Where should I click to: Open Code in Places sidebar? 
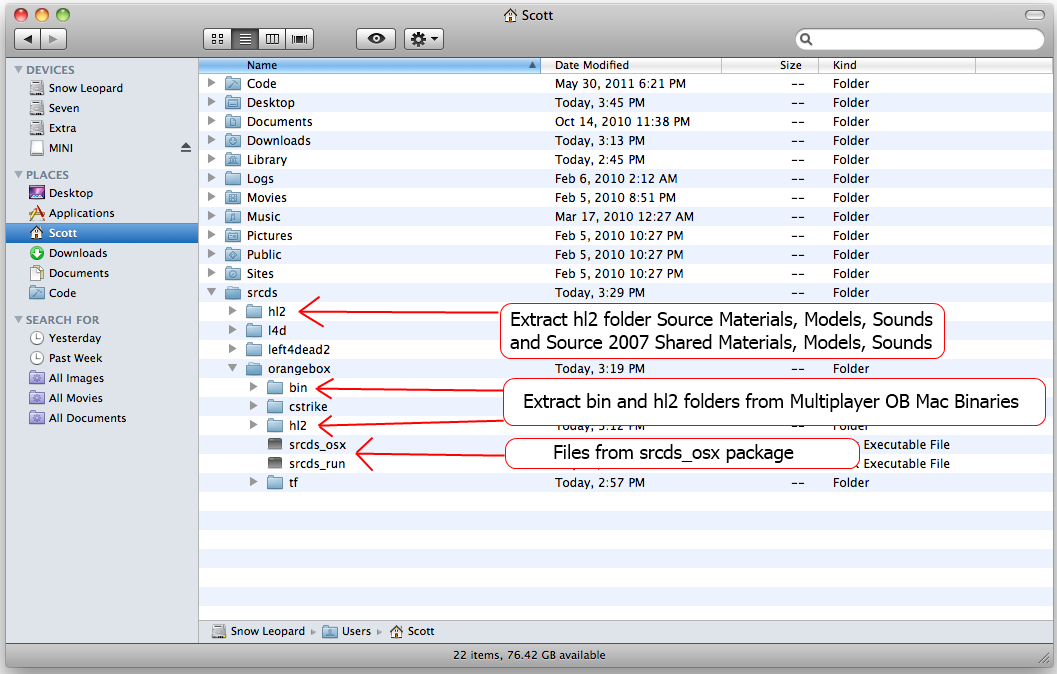pos(62,293)
